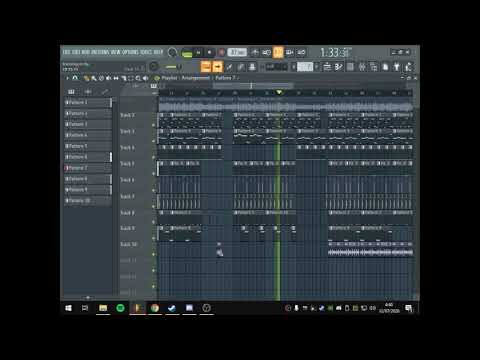Select the playlist Mute tool

pyautogui.click(x=108, y=78)
